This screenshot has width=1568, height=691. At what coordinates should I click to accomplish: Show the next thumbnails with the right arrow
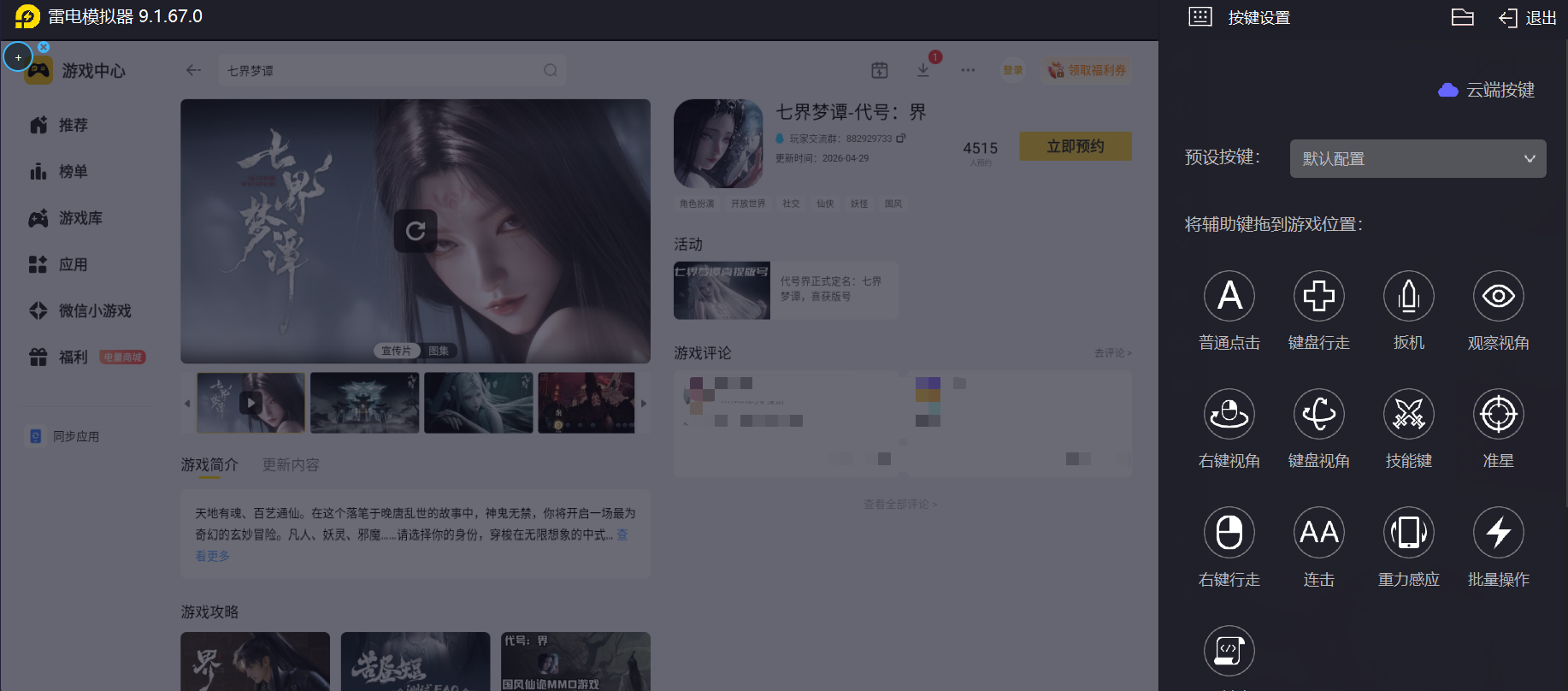(x=644, y=403)
